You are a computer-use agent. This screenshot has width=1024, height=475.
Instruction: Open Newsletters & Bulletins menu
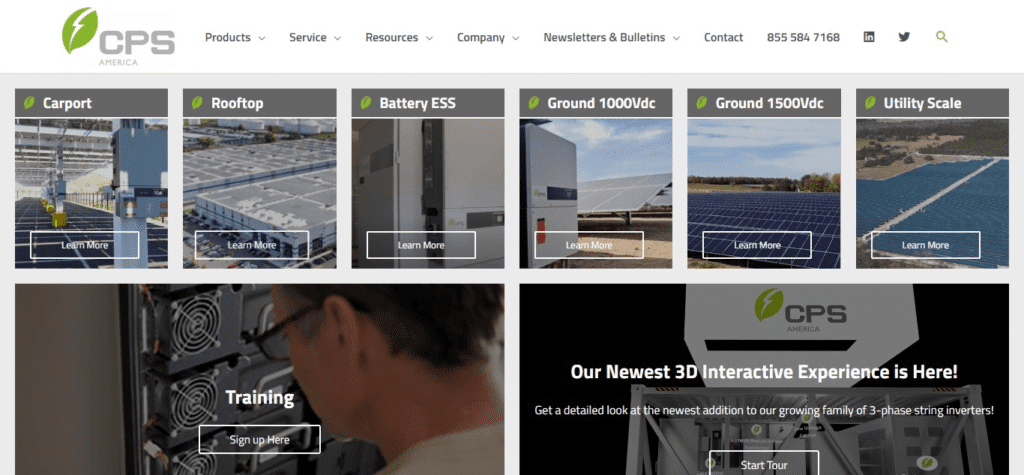click(x=611, y=38)
